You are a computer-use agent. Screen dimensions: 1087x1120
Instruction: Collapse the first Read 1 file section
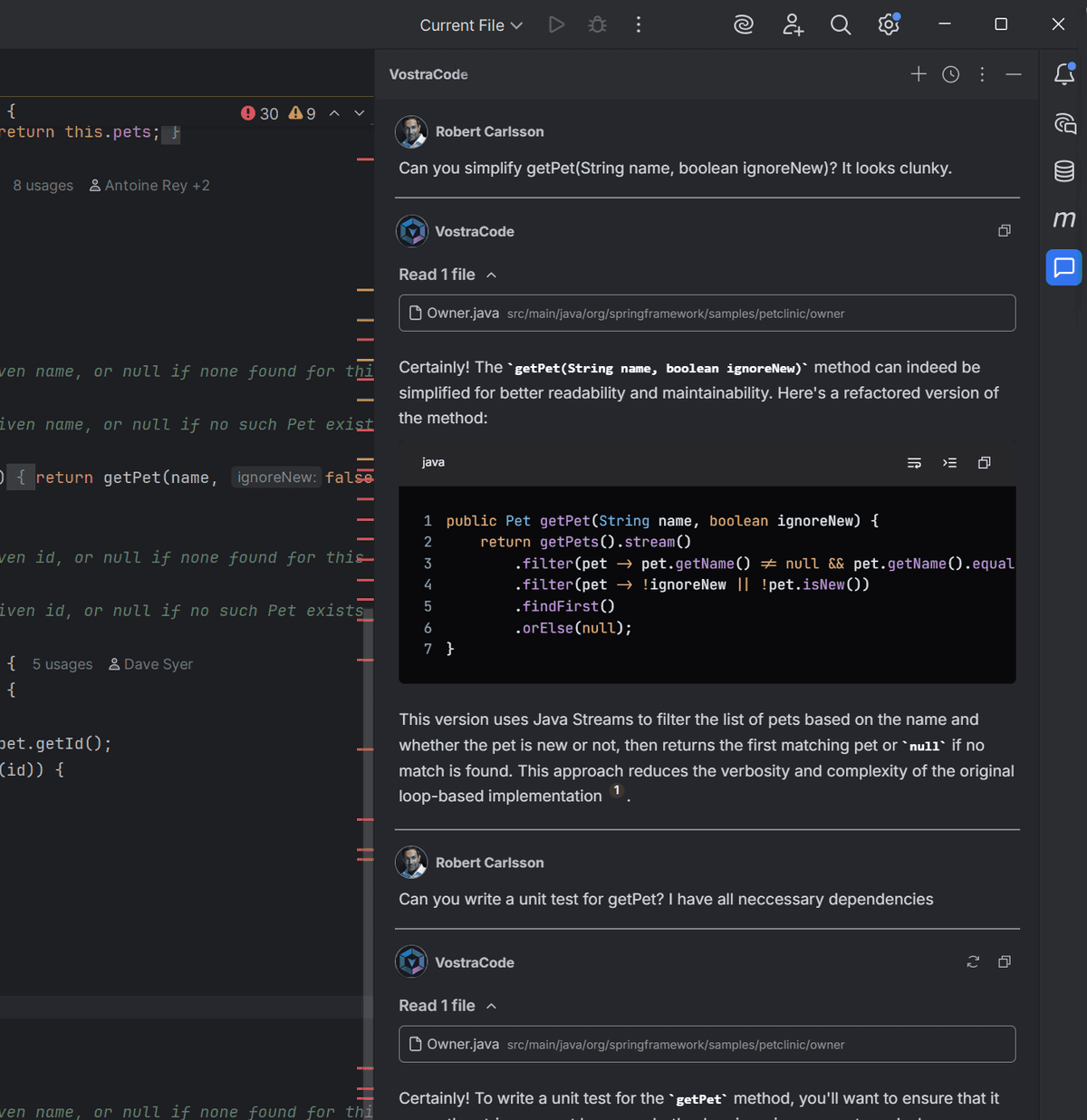point(491,275)
